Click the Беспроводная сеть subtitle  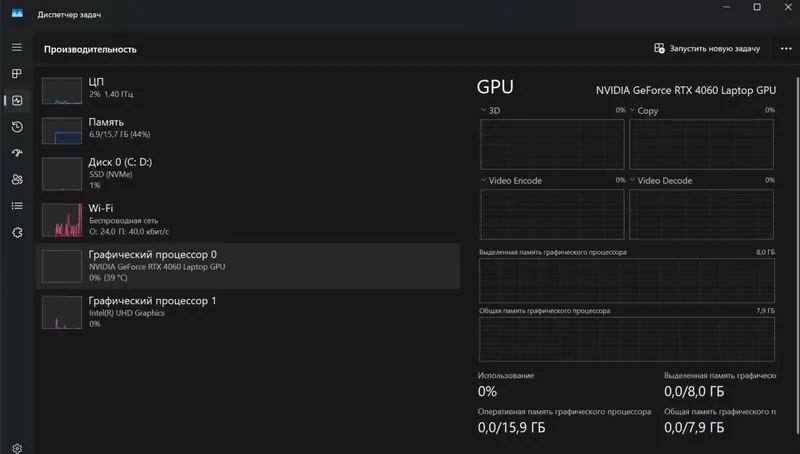point(123,221)
